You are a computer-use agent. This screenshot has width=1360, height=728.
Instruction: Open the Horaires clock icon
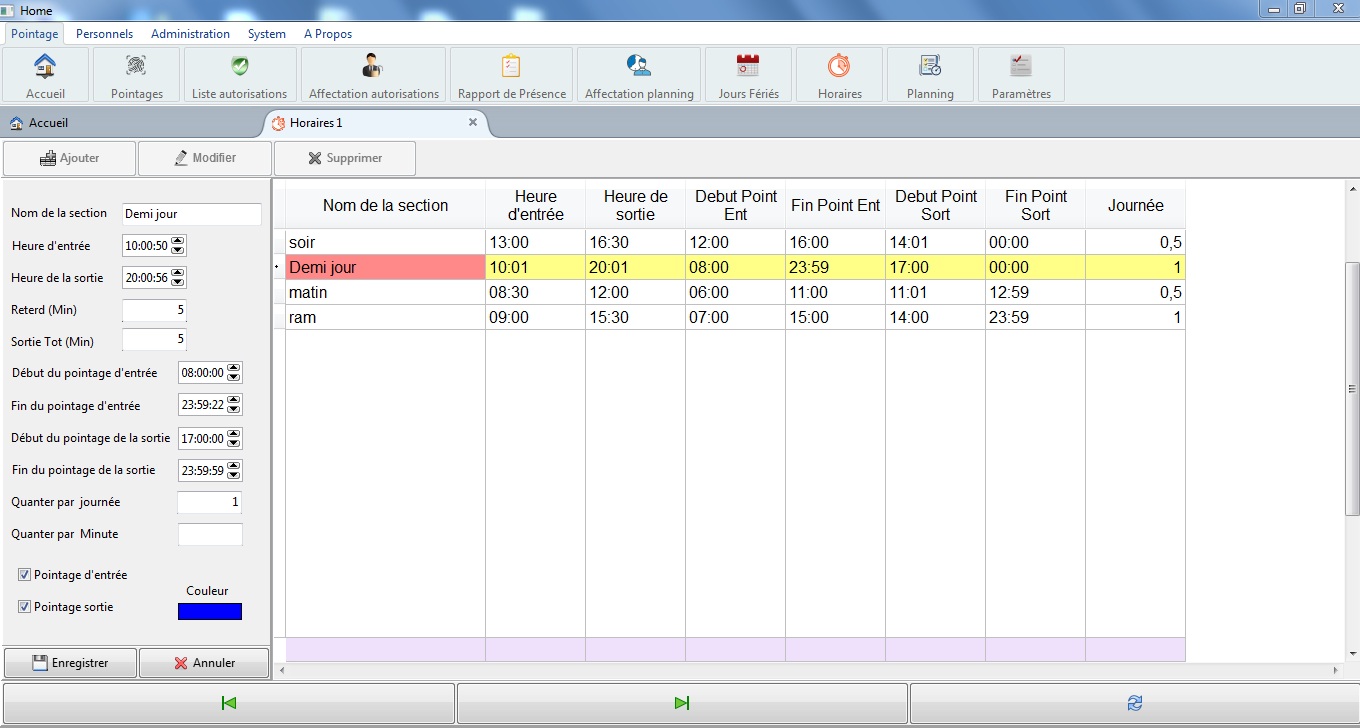[x=838, y=67]
